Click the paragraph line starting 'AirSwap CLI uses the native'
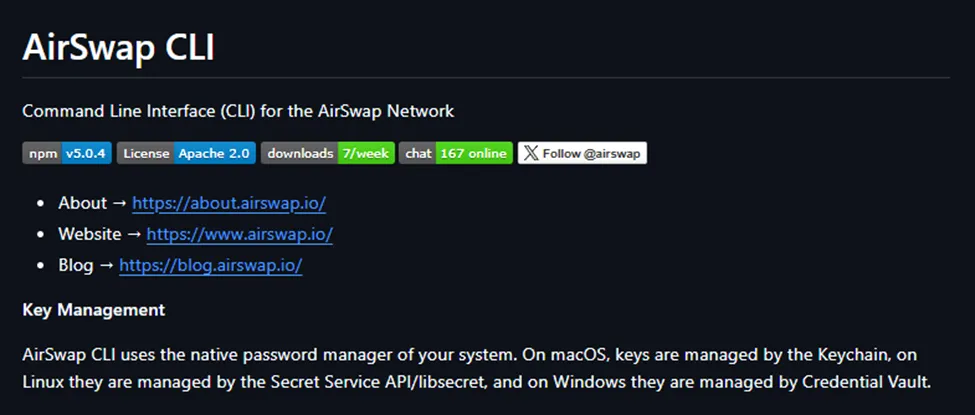The height and width of the screenshot is (415, 975). click(x=470, y=355)
